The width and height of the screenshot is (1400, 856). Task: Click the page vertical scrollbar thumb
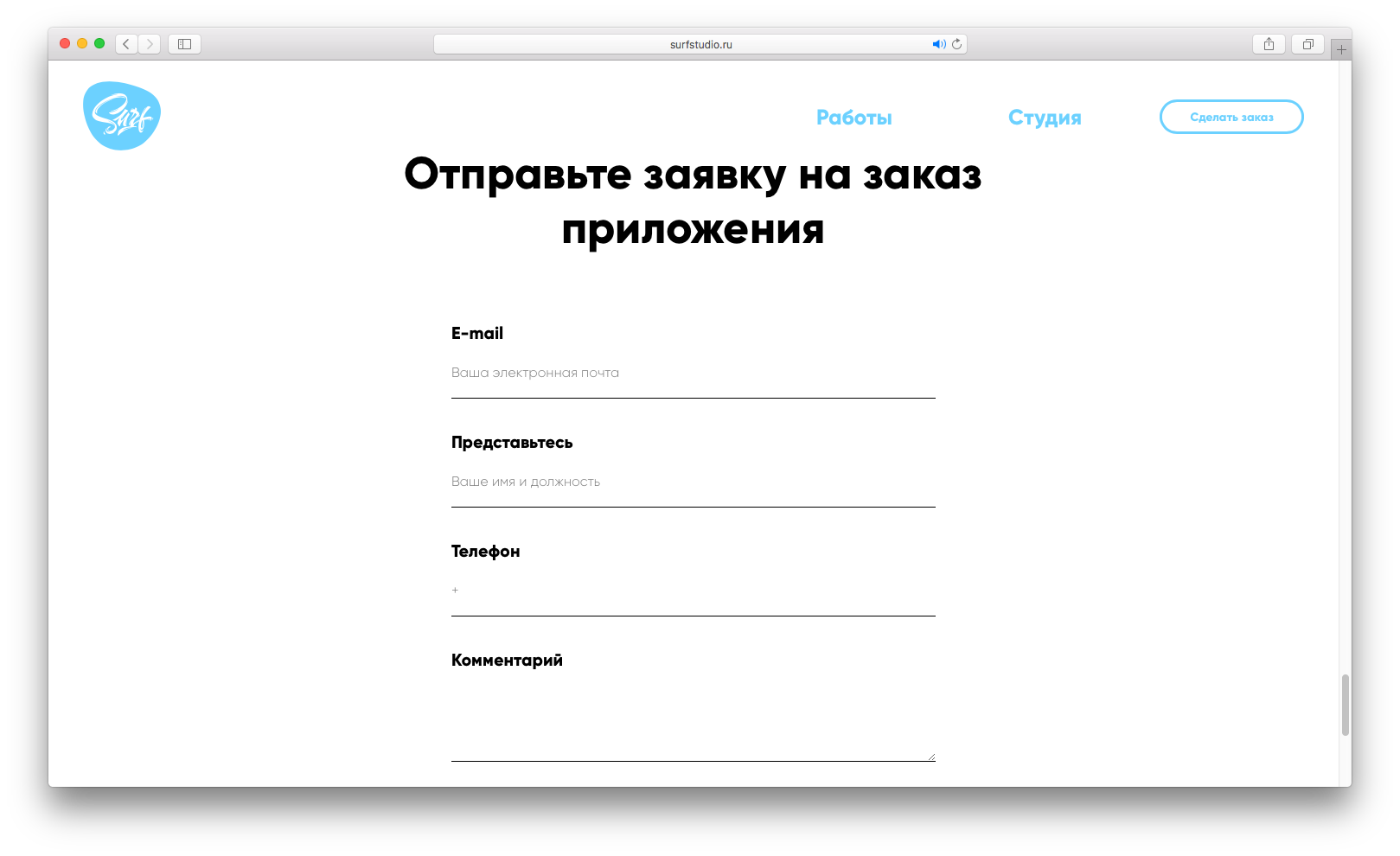(1346, 705)
